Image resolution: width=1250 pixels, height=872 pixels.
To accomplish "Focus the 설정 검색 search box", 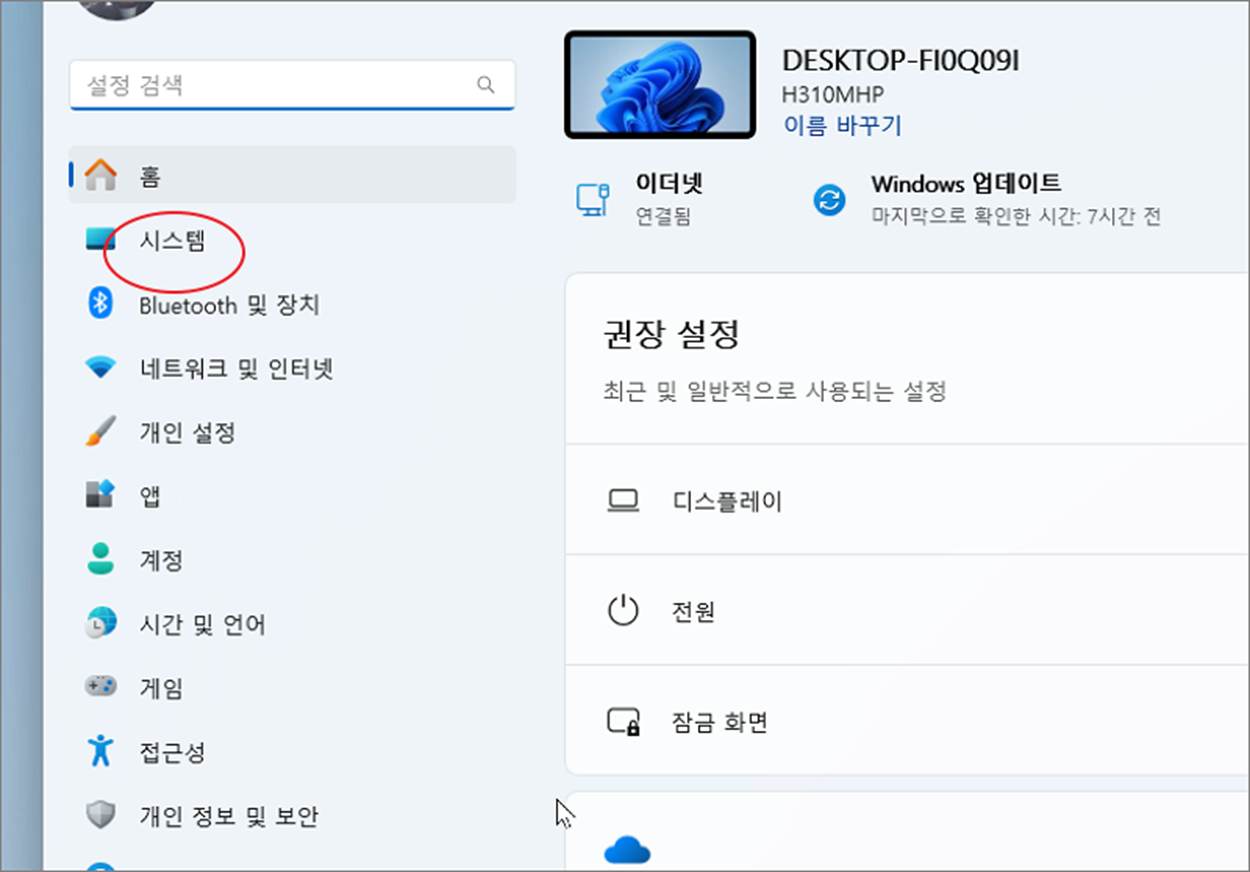I will [x=292, y=85].
